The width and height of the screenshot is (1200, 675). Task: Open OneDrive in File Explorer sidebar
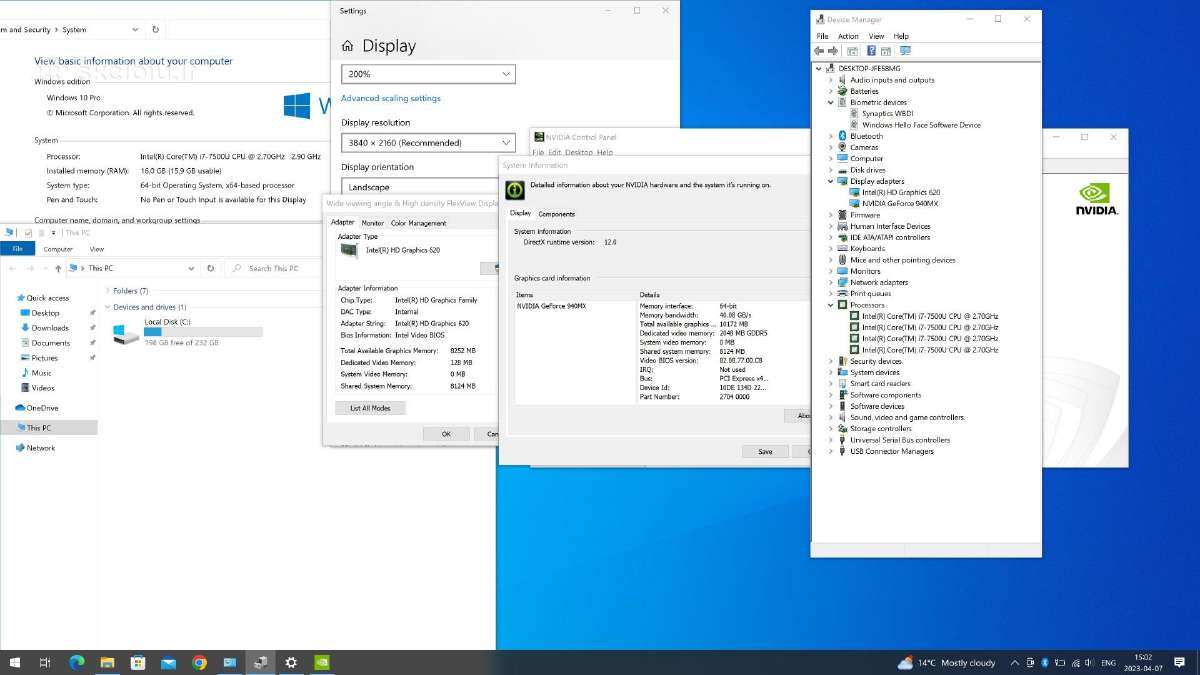36,408
